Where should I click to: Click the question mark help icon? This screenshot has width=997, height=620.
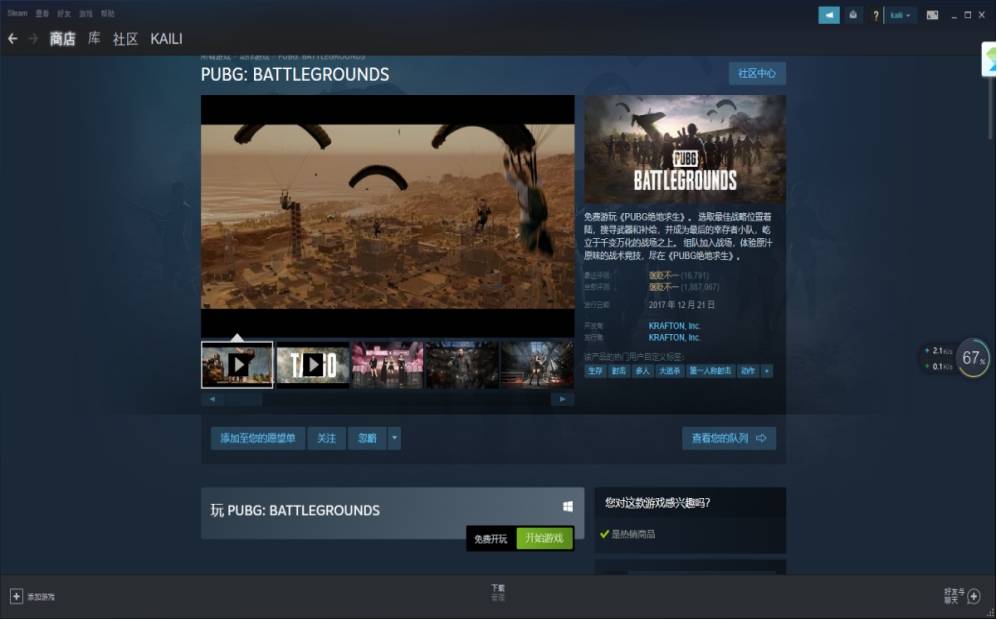876,15
